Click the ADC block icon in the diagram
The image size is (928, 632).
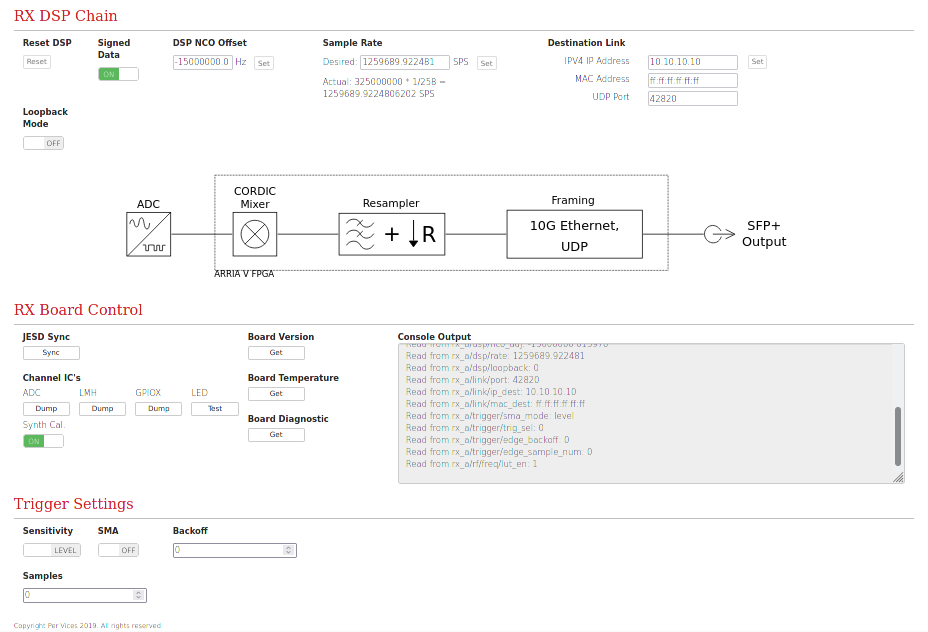tap(148, 234)
